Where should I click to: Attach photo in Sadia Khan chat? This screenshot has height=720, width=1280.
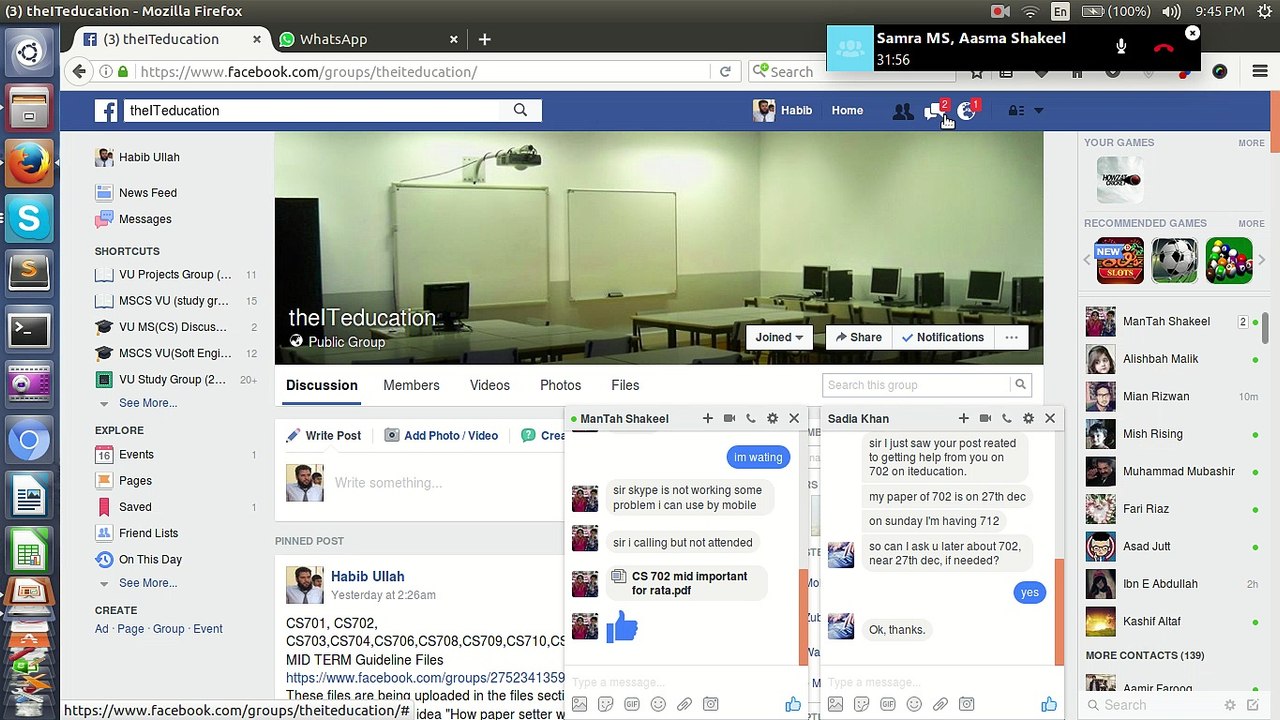[x=835, y=704]
